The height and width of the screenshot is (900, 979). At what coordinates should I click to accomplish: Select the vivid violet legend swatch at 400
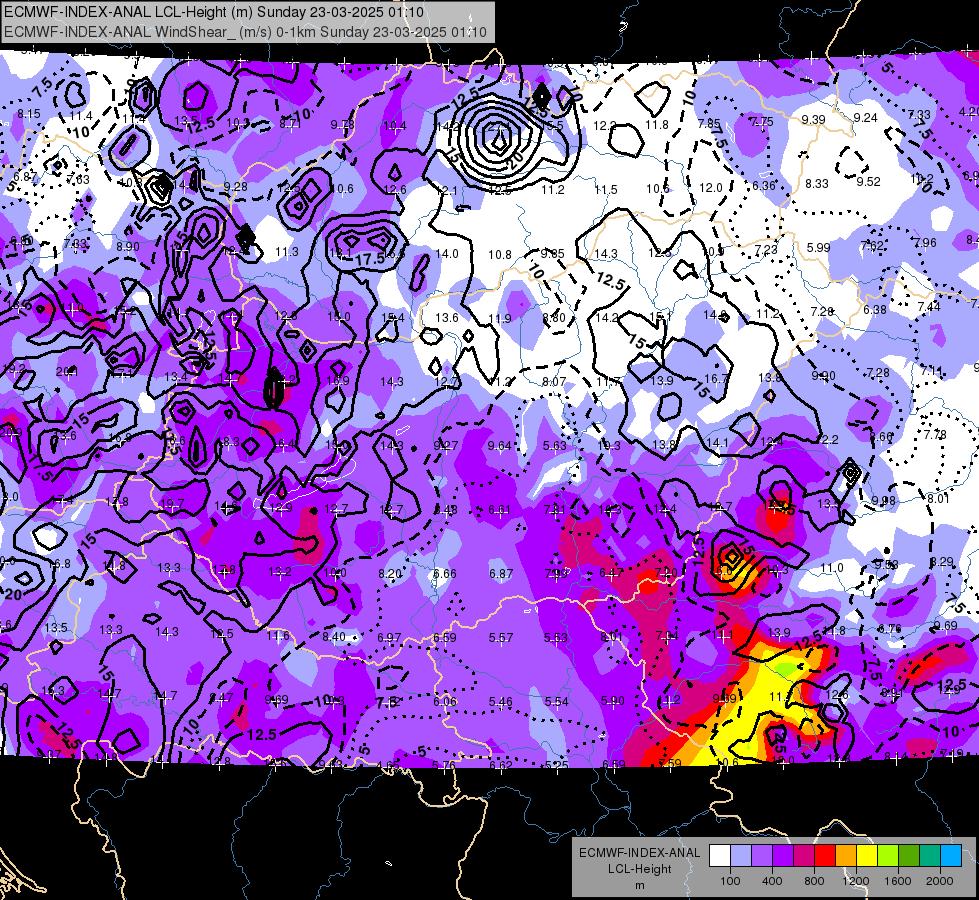pos(783,856)
